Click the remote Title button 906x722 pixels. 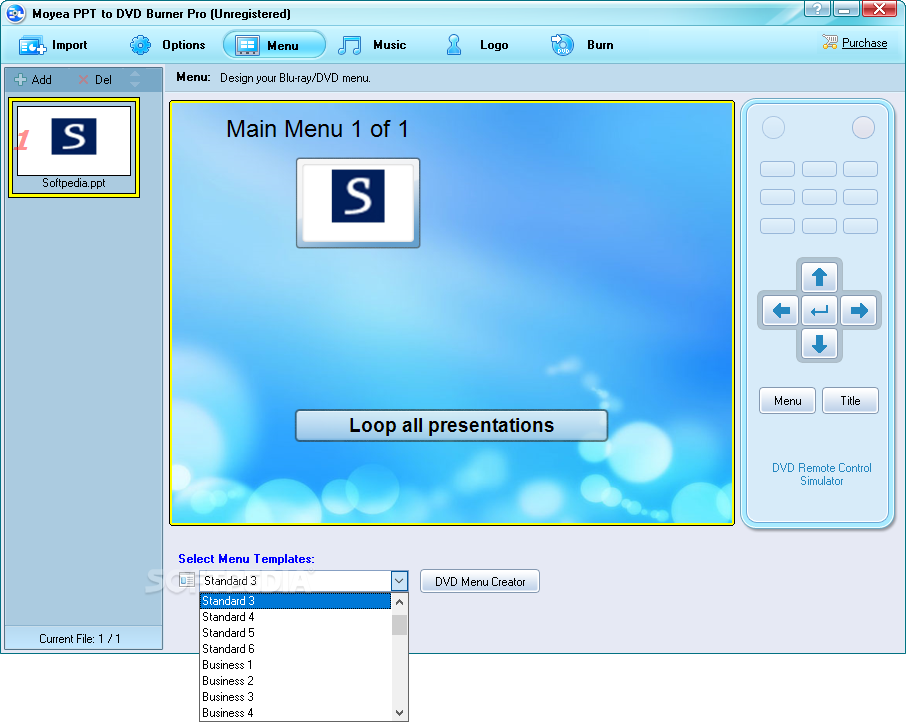point(850,401)
